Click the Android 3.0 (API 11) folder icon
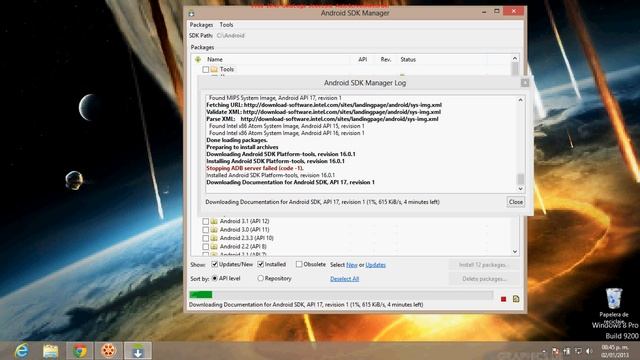Viewport: 640px width, 360px height. (214, 230)
